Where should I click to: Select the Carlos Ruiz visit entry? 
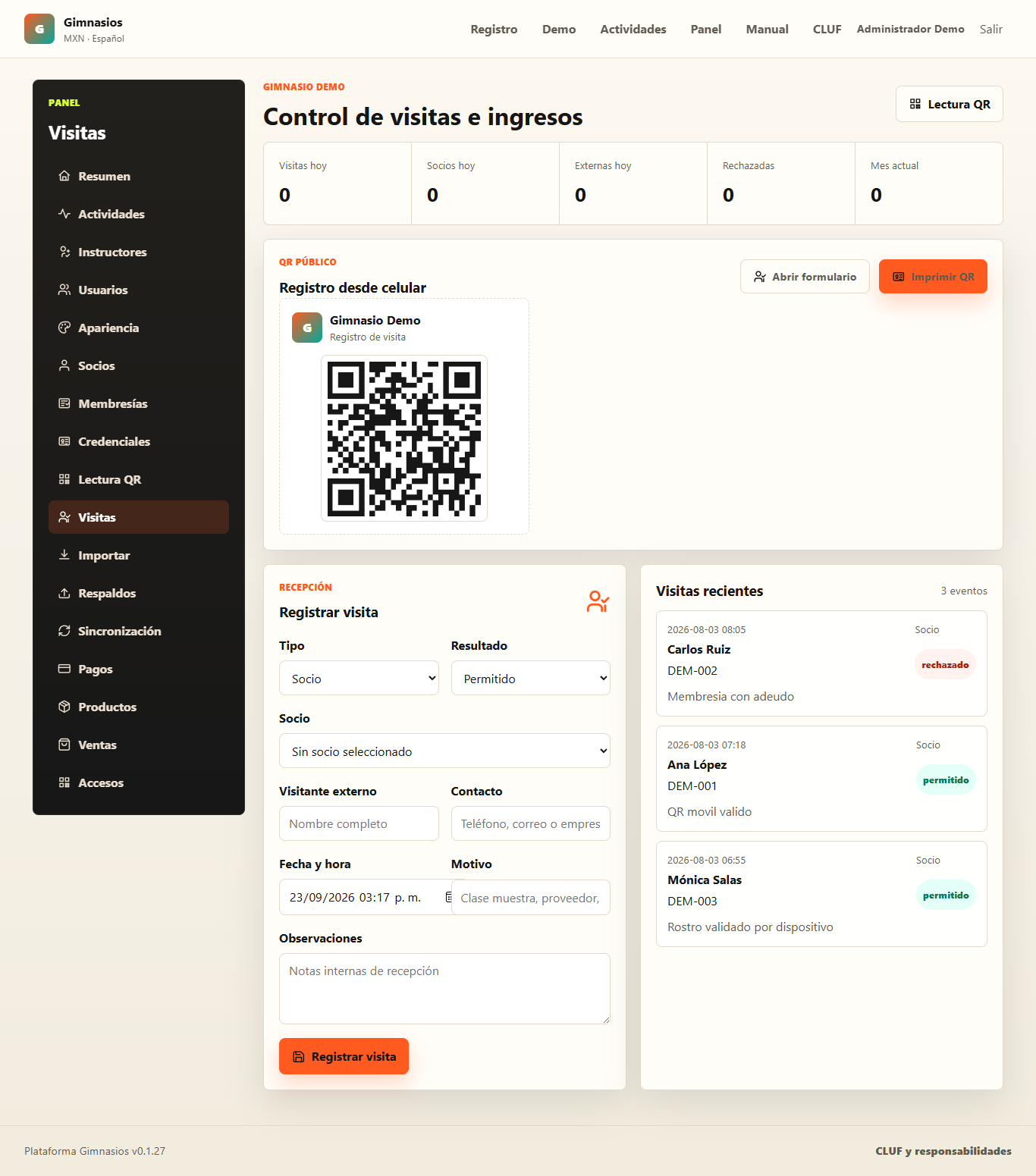click(x=821, y=663)
